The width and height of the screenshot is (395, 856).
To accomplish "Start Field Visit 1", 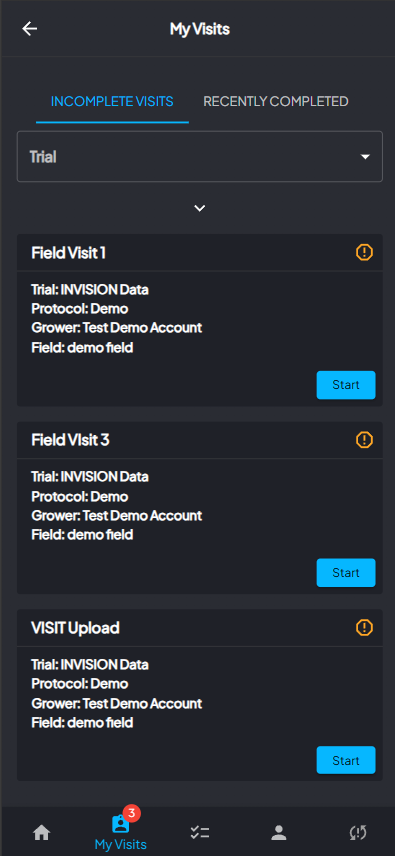I will coord(346,385).
